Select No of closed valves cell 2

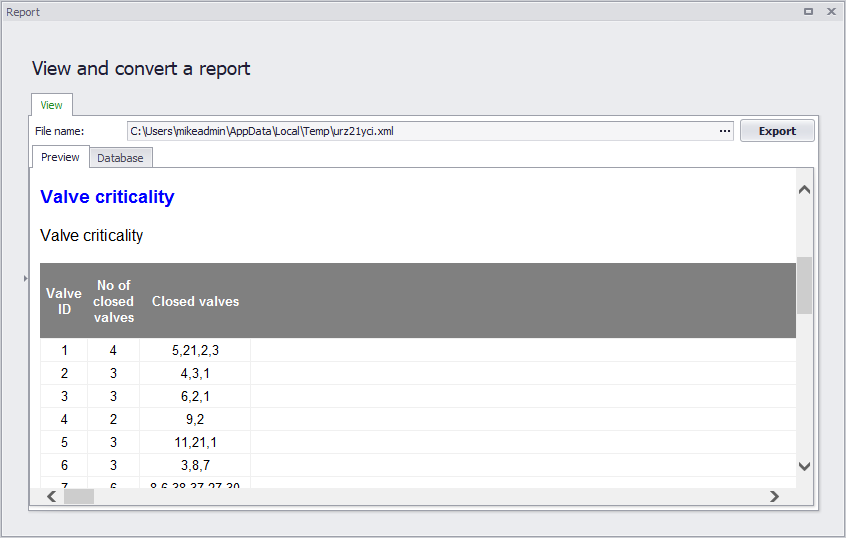[x=113, y=419]
